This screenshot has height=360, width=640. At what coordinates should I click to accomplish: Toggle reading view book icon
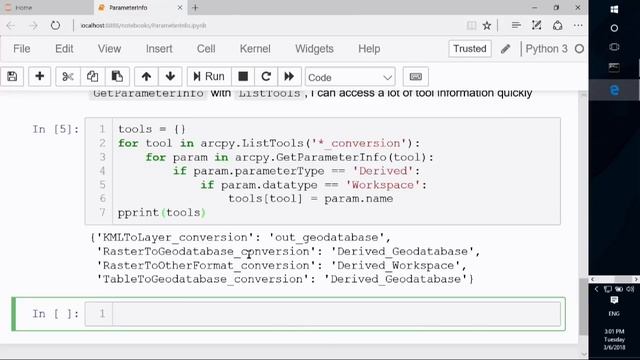point(471,26)
